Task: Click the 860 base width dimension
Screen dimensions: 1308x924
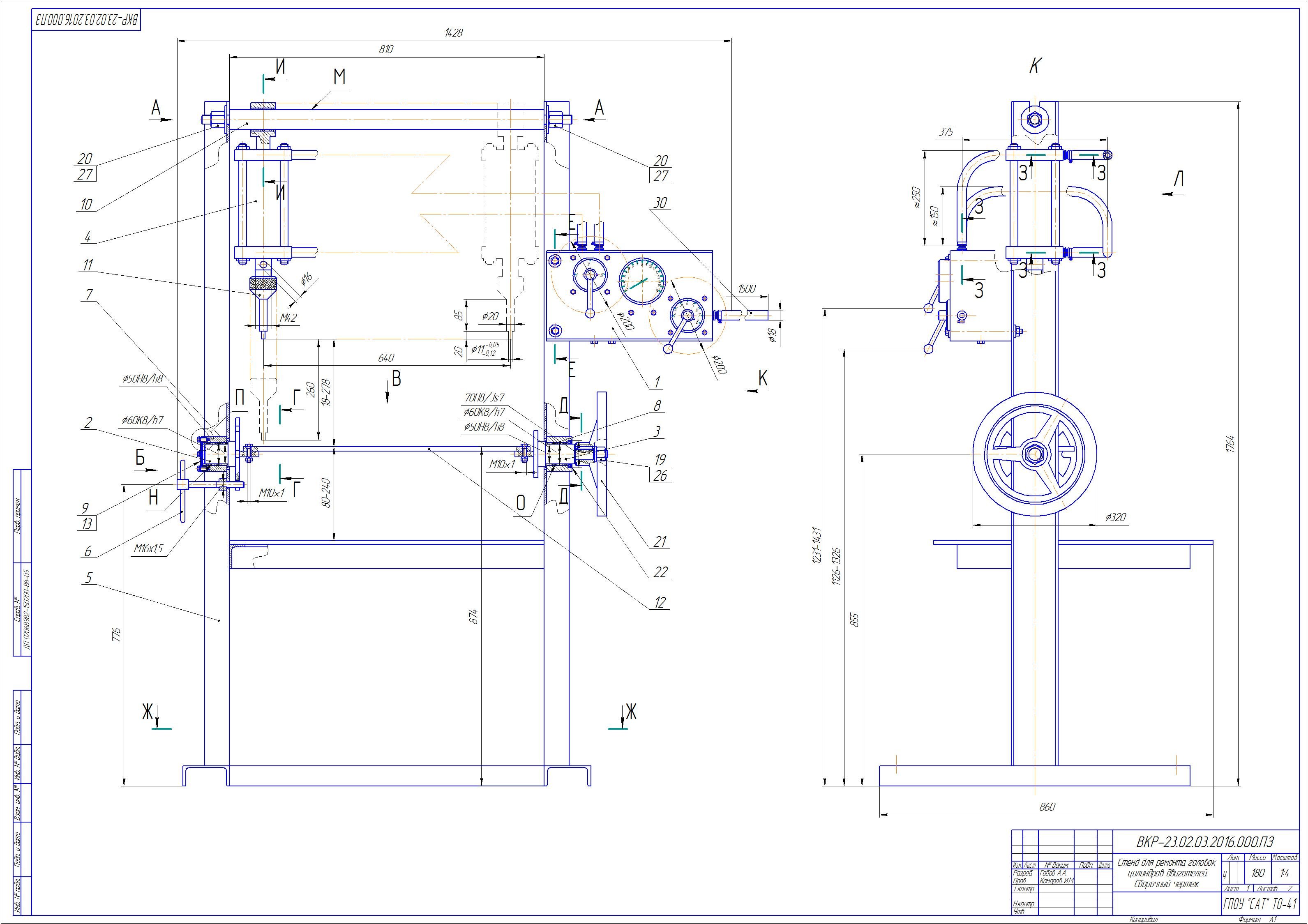Action: click(x=1047, y=806)
